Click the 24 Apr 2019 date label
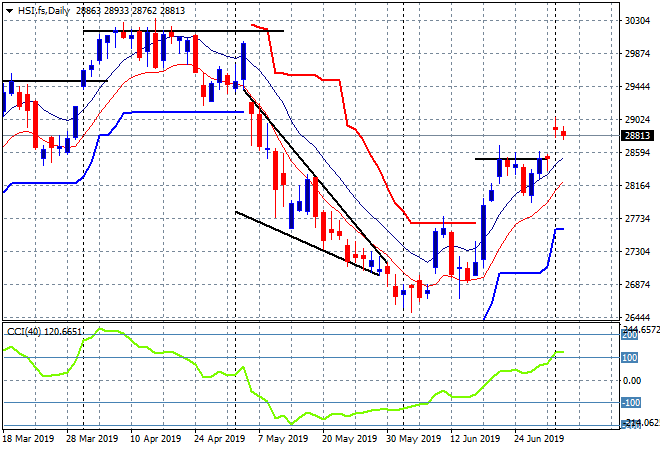The width and height of the screenshot is (660, 450). tap(220, 439)
